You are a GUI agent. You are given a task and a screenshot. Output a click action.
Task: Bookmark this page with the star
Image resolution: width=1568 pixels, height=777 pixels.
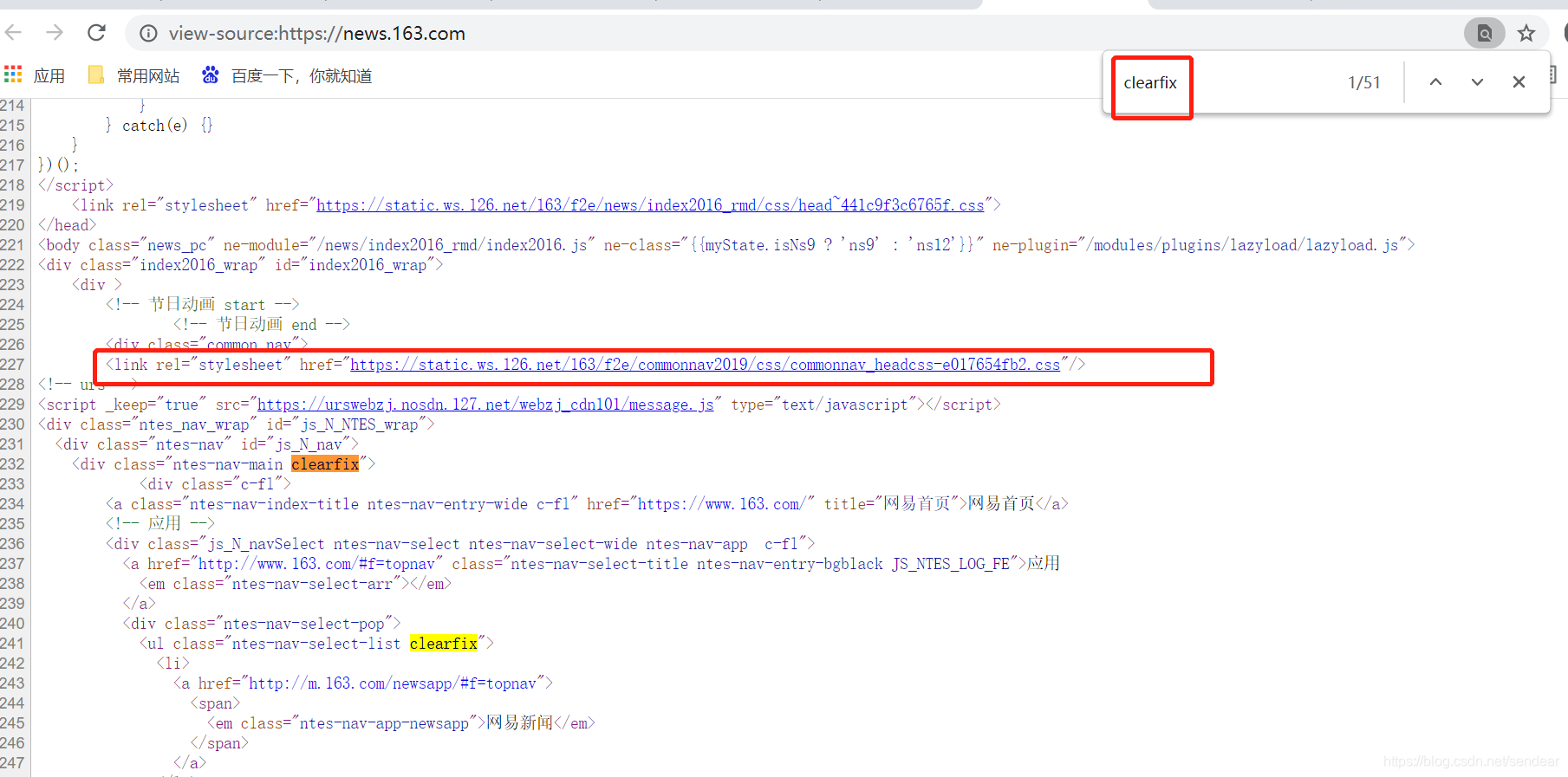coord(1526,34)
